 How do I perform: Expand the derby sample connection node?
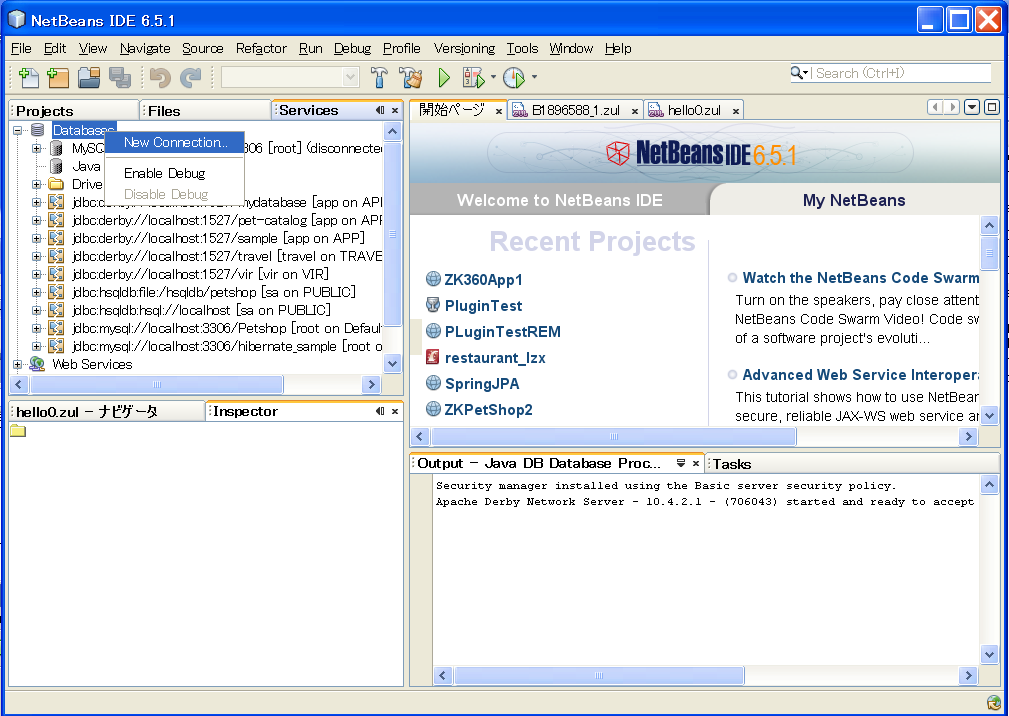tap(37, 239)
